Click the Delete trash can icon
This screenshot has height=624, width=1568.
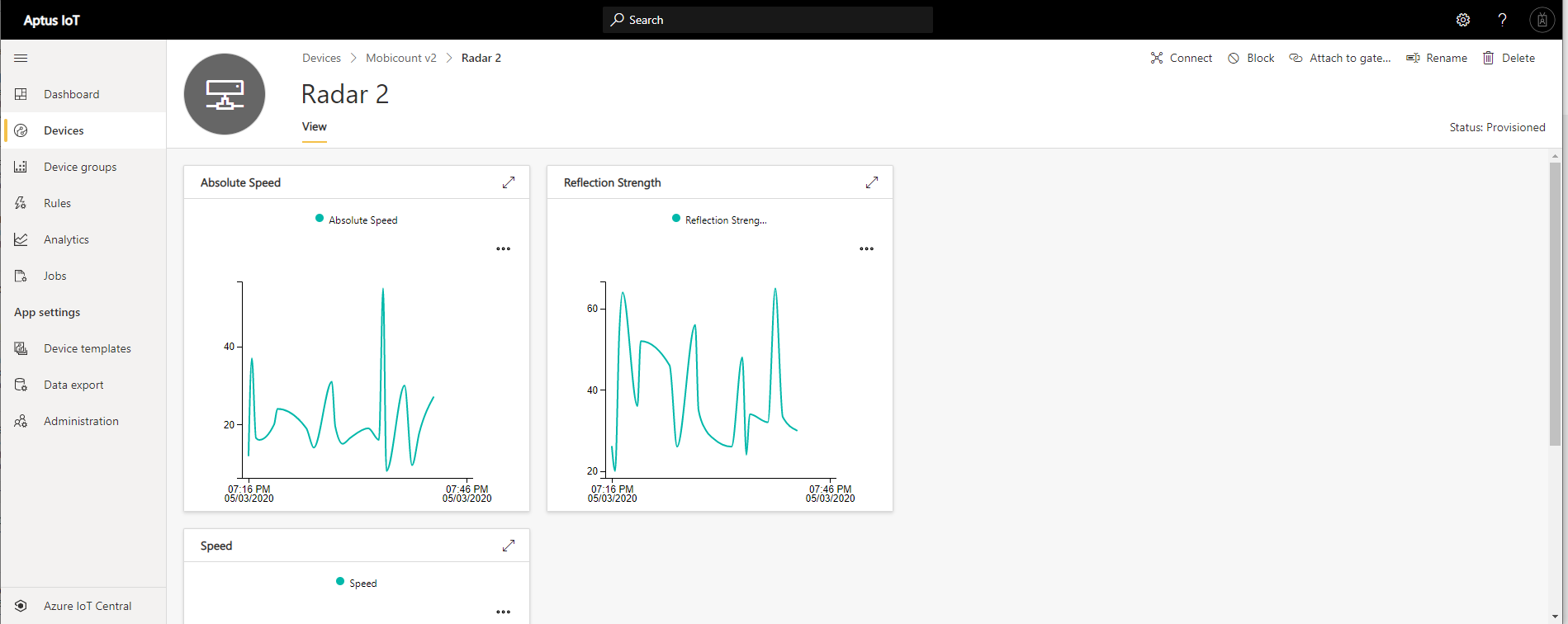[1488, 58]
